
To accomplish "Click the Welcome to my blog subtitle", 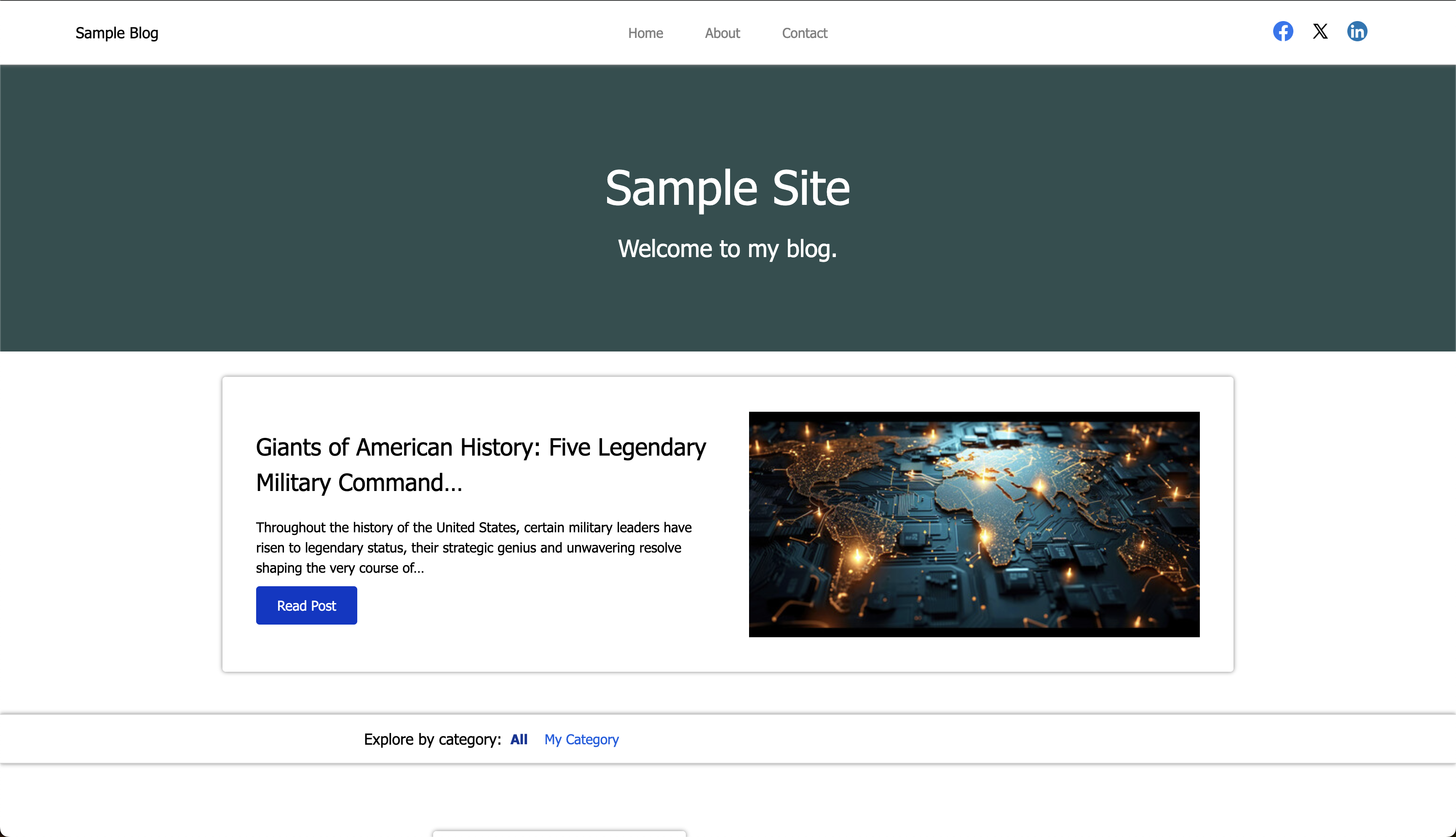I will point(728,249).
